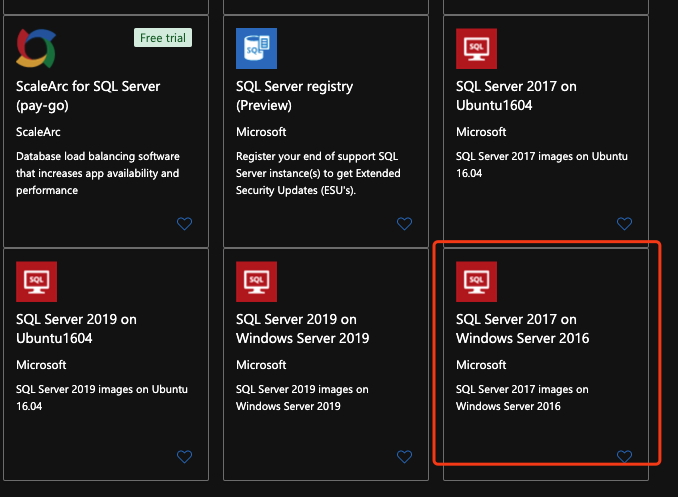This screenshot has height=497, width=678.
Task: Click the red SQL icon for SQL Server 2017 on Windows Server 2016
Action: coord(477,282)
